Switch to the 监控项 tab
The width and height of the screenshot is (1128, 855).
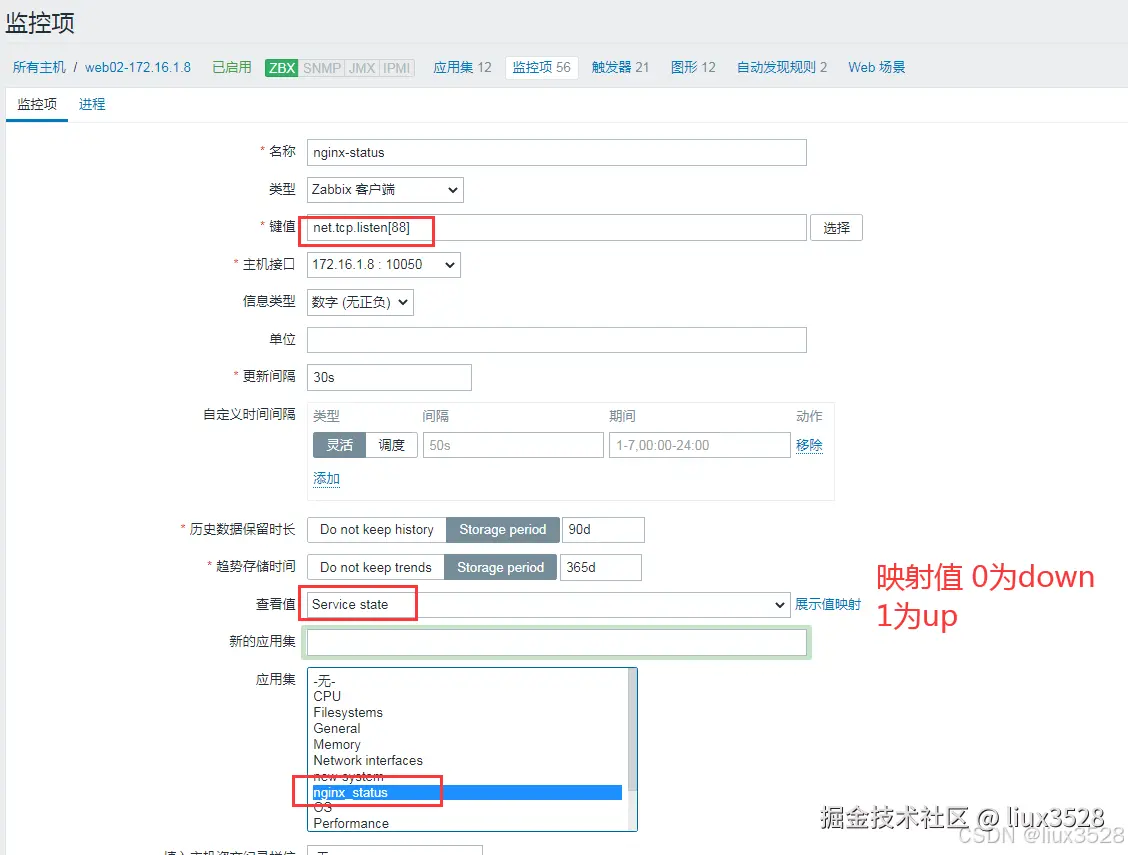click(37, 104)
